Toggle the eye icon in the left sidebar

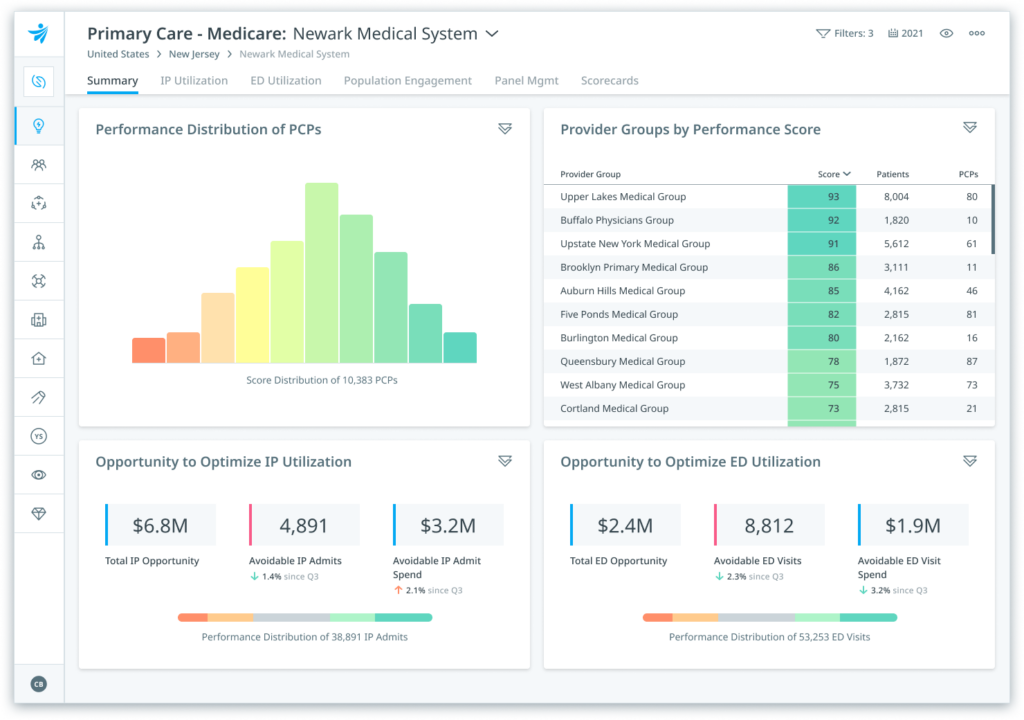click(x=38, y=474)
